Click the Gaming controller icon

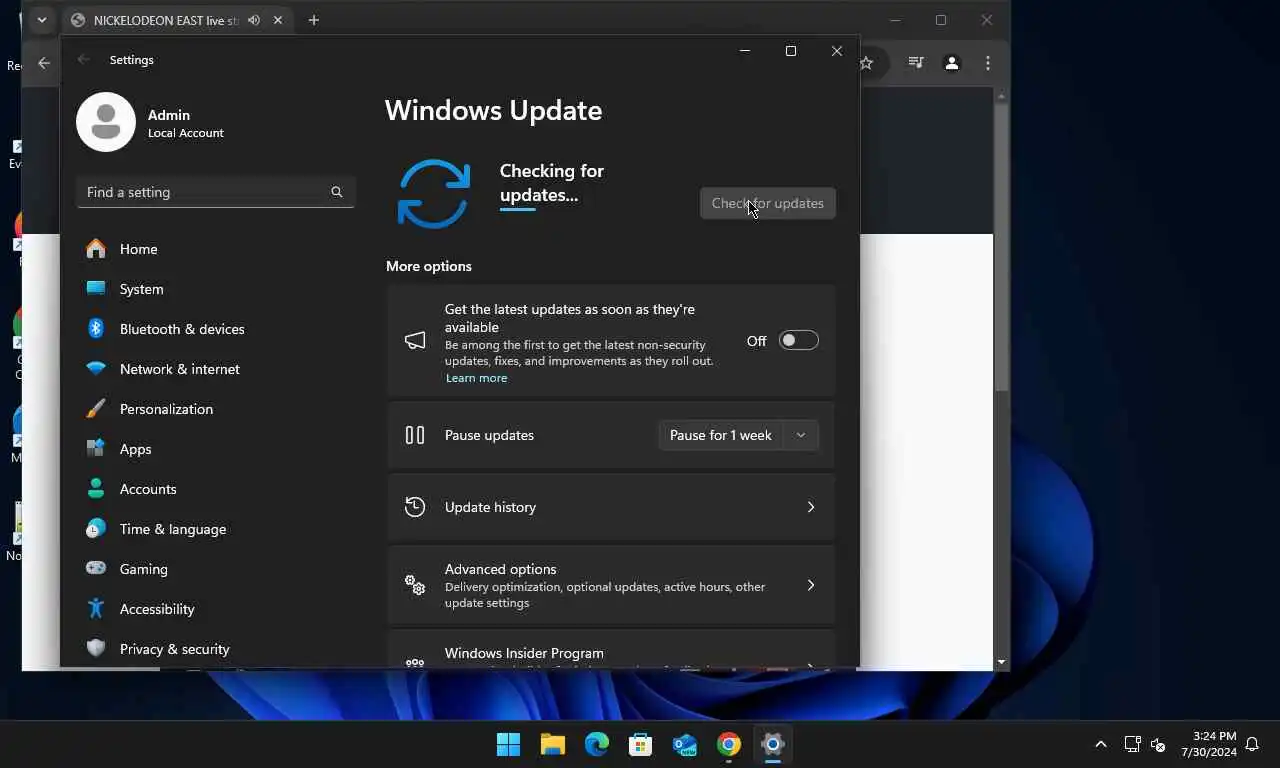click(x=96, y=569)
